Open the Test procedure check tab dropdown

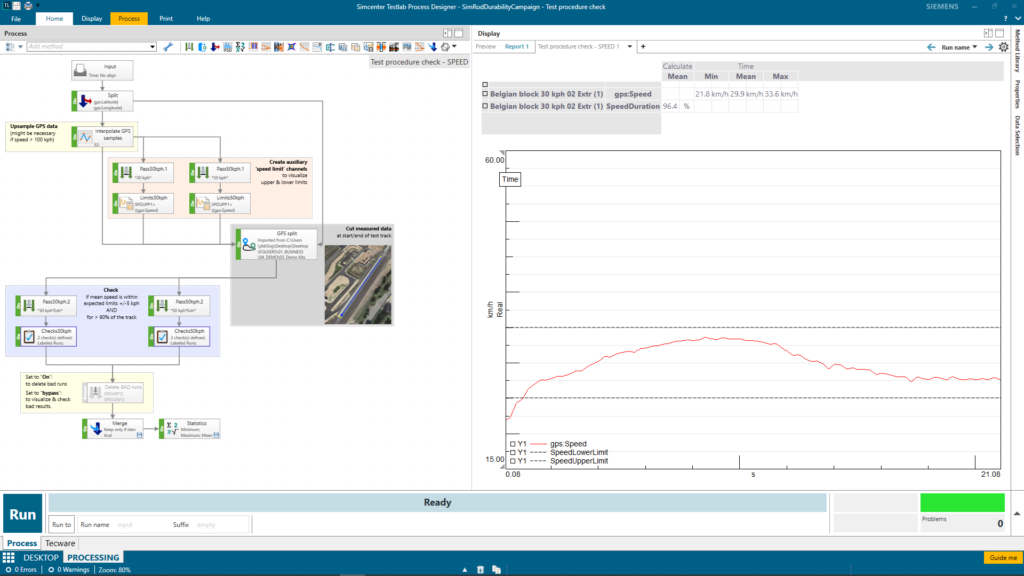point(629,47)
